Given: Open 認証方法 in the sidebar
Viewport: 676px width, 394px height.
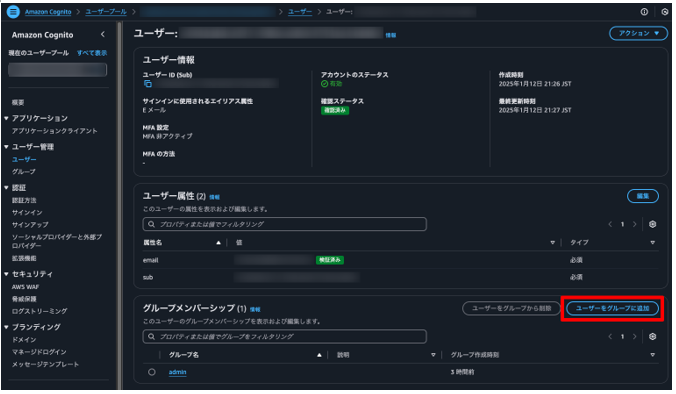Looking at the screenshot, I should click(24, 200).
